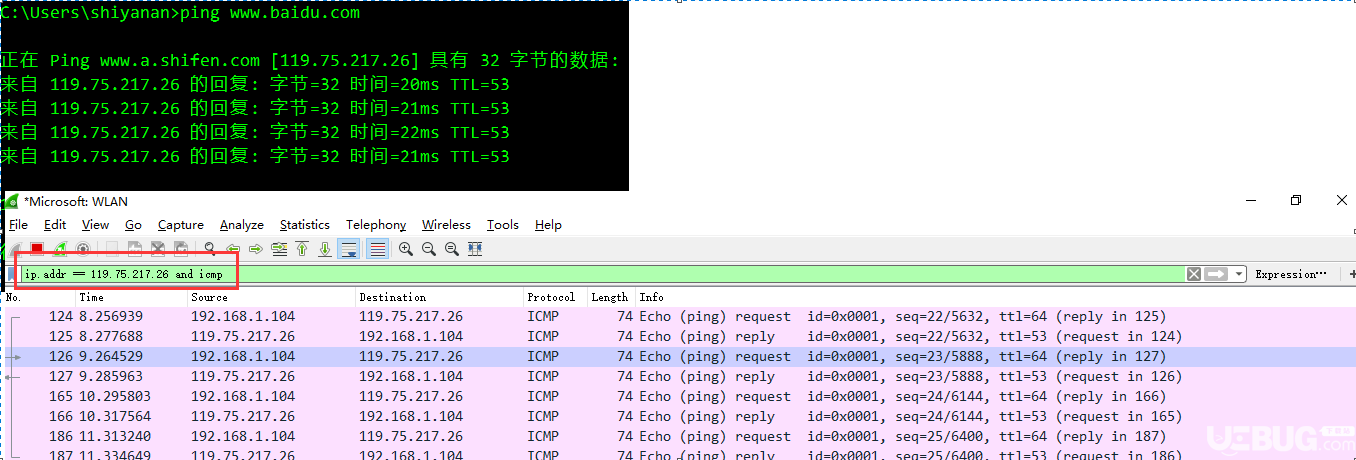Jump to the first packet

302,249
